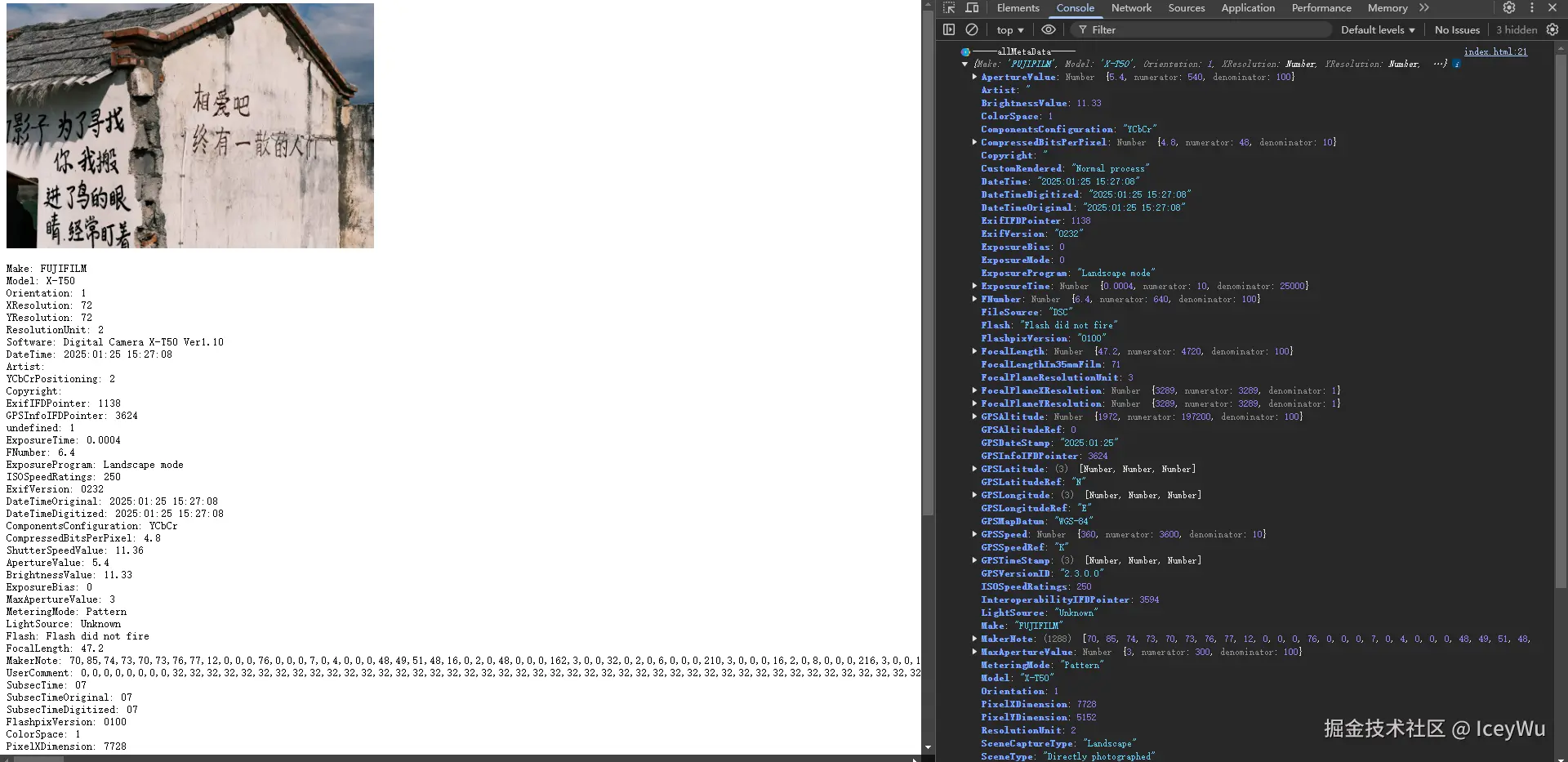This screenshot has height=762, width=1568.
Task: Click the ISOSpeedRatings property in console
Action: pos(1036,586)
